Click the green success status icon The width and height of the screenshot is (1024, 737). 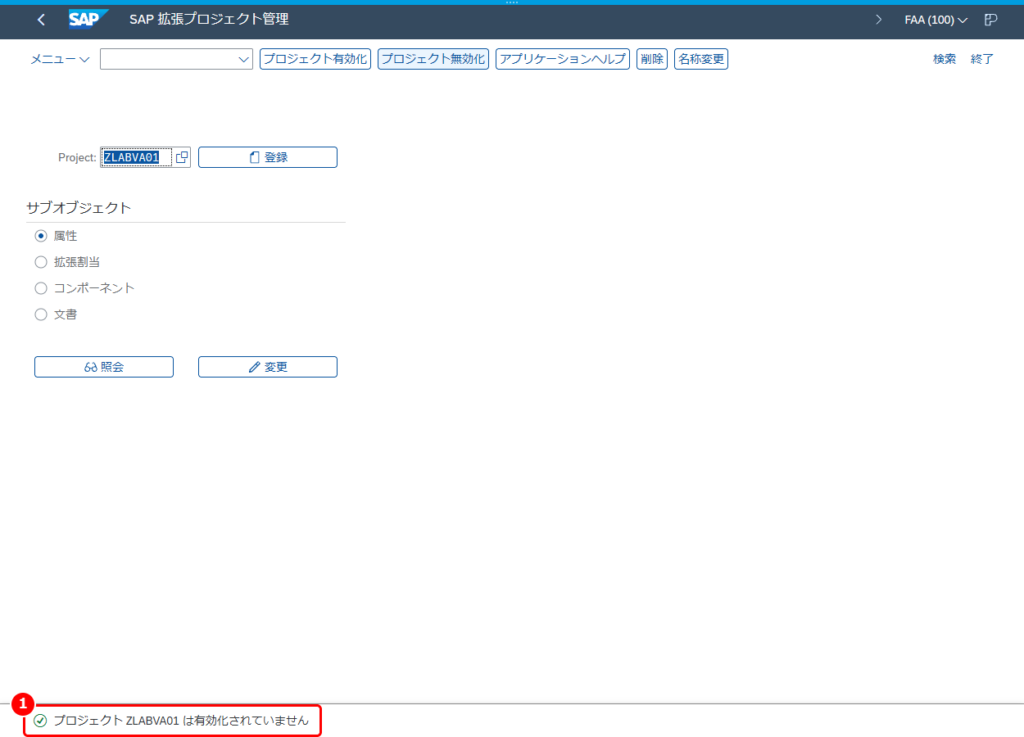point(40,721)
